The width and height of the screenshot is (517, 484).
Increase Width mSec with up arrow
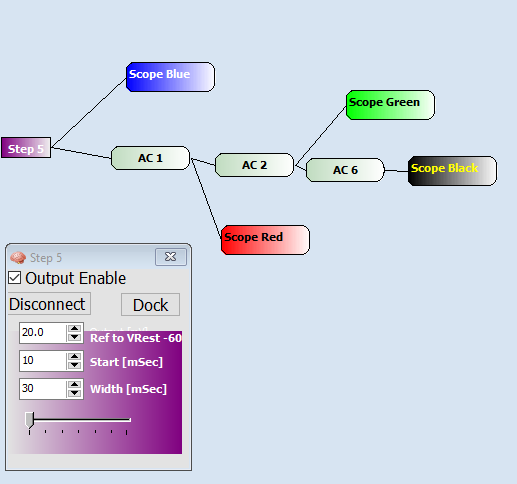point(74,384)
